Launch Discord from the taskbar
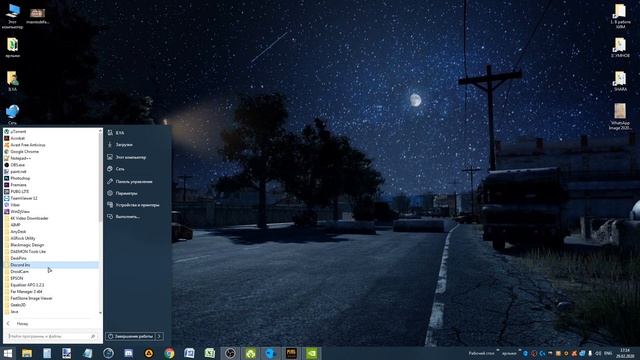Viewport: 640px width, 360px height. 128,353
